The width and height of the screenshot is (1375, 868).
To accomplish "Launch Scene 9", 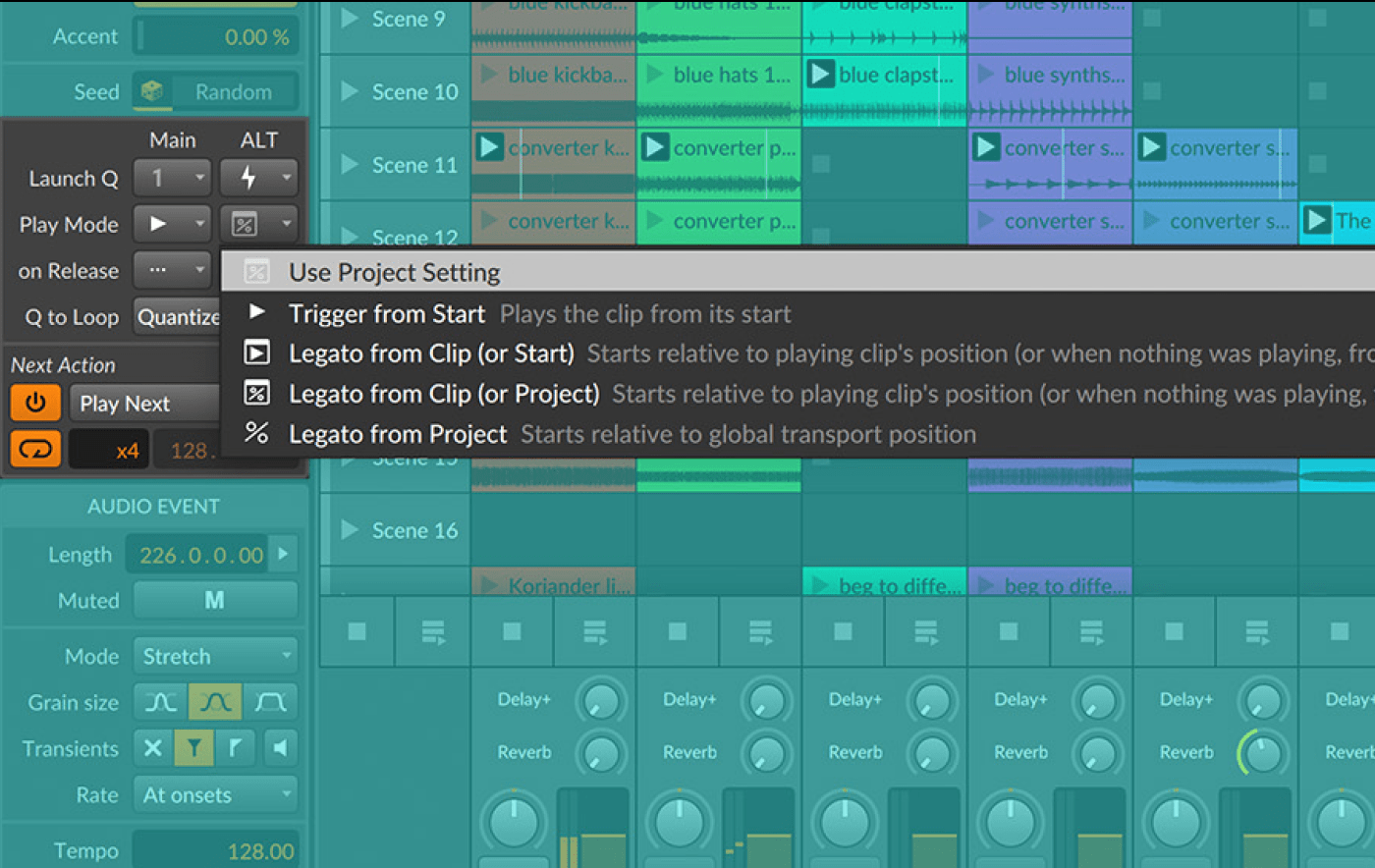I will (349, 18).
